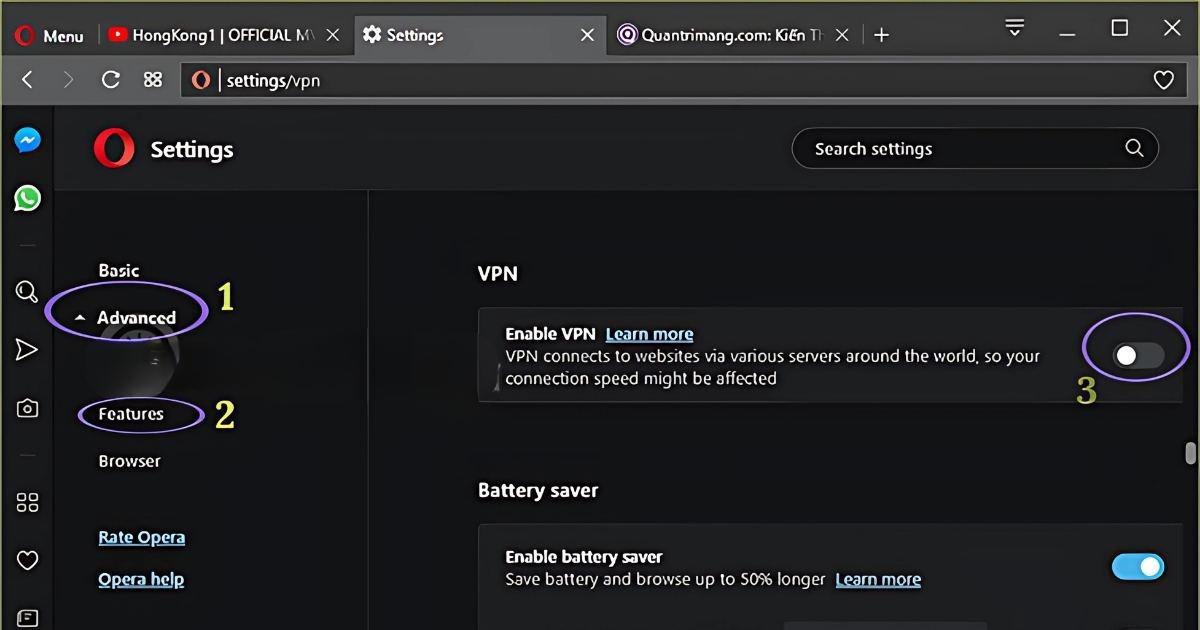The image size is (1200, 630).
Task: Take a snapshot using the camera sidebar icon
Action: coord(26,408)
